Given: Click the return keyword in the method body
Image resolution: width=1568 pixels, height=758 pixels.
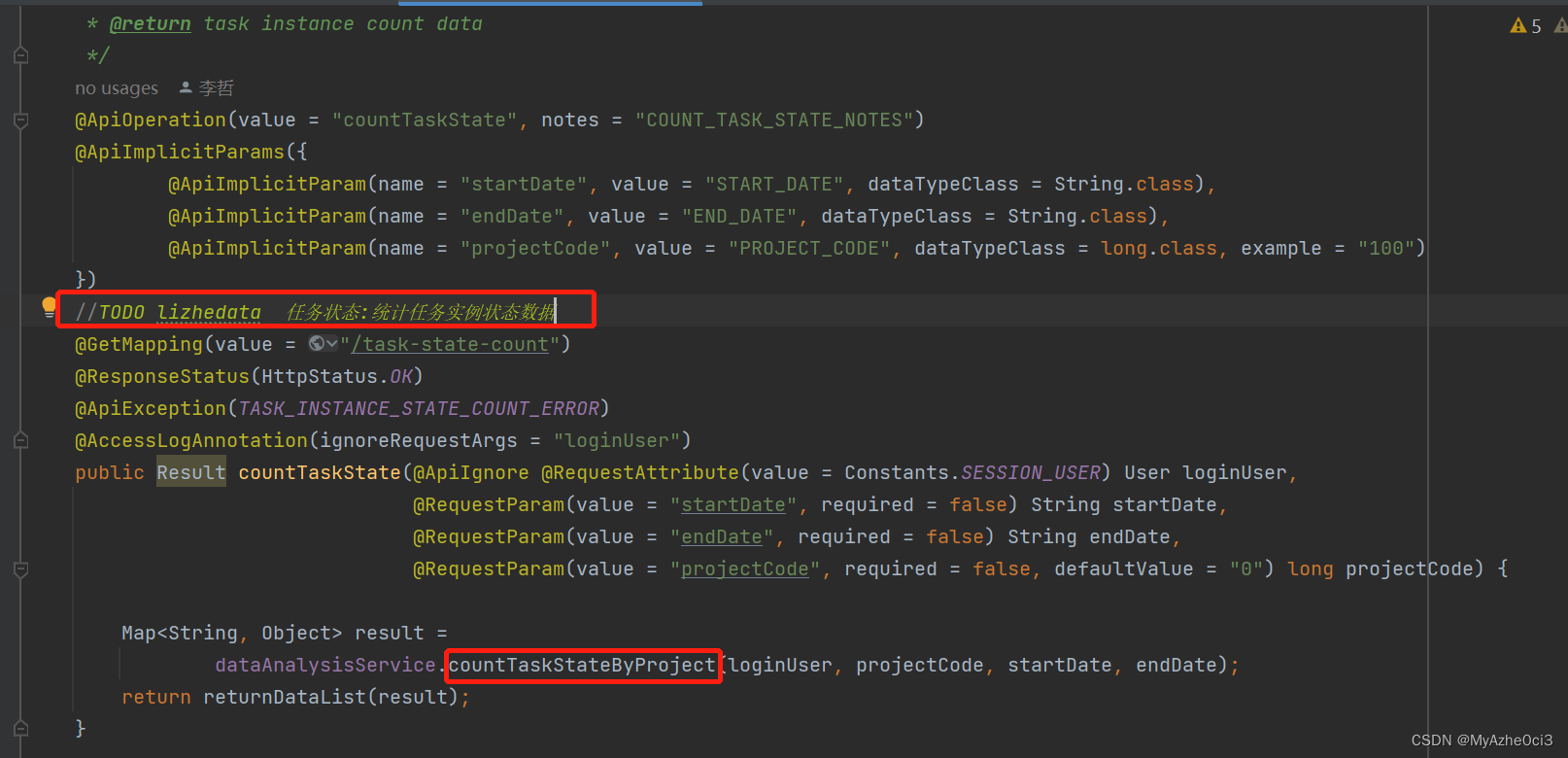Looking at the screenshot, I should pos(156,697).
